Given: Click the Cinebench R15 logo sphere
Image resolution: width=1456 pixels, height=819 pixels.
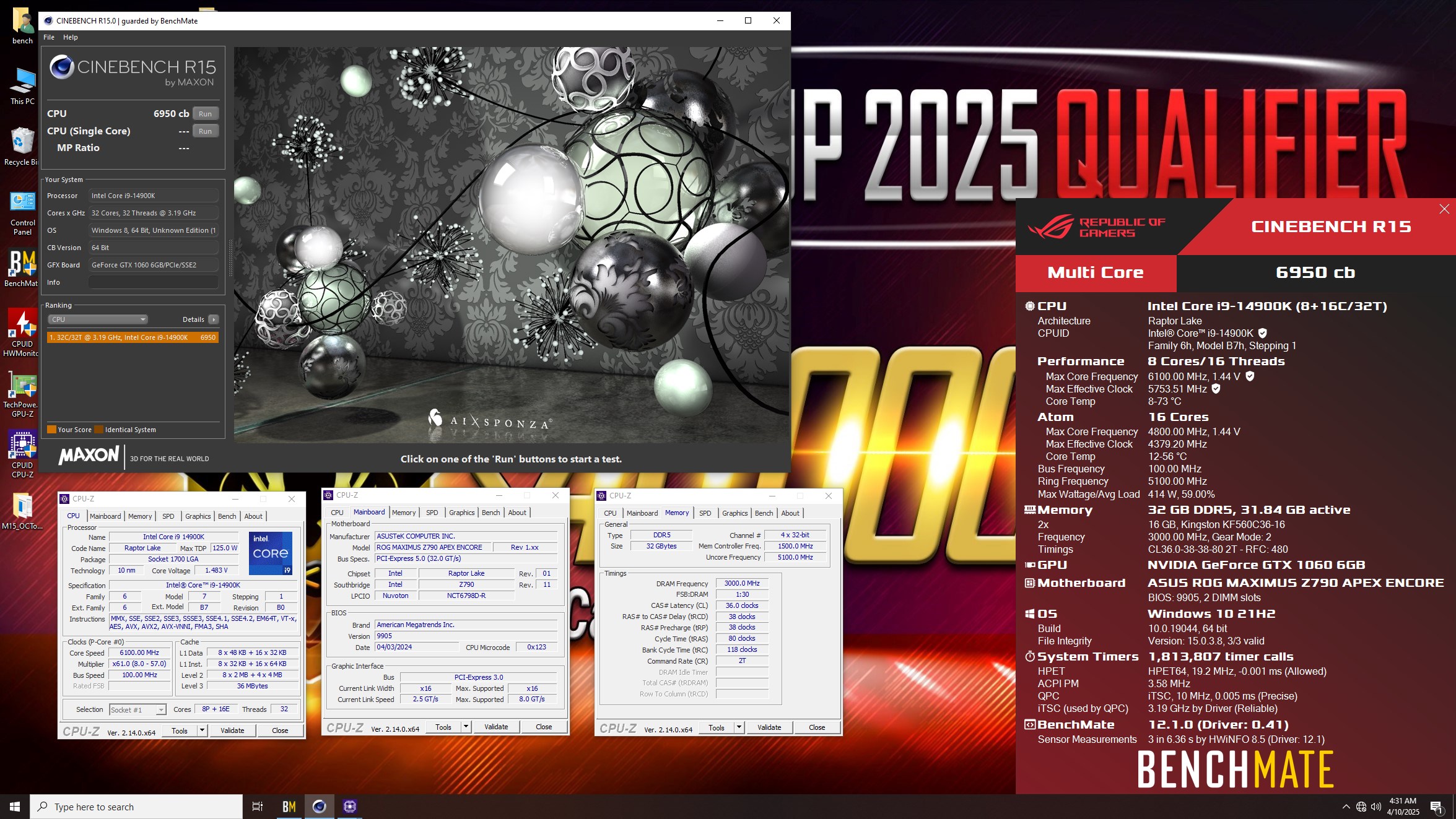Looking at the screenshot, I should (62, 67).
